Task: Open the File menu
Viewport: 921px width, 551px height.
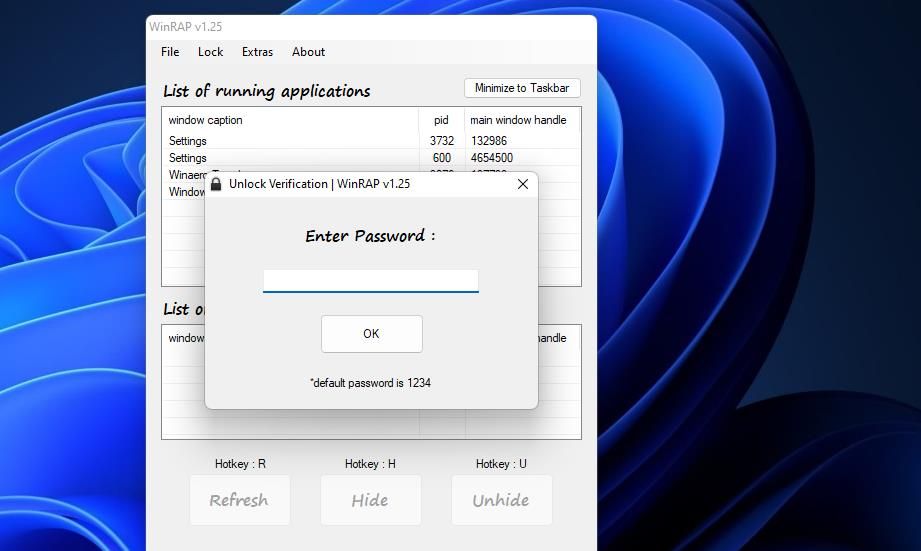Action: click(x=170, y=52)
